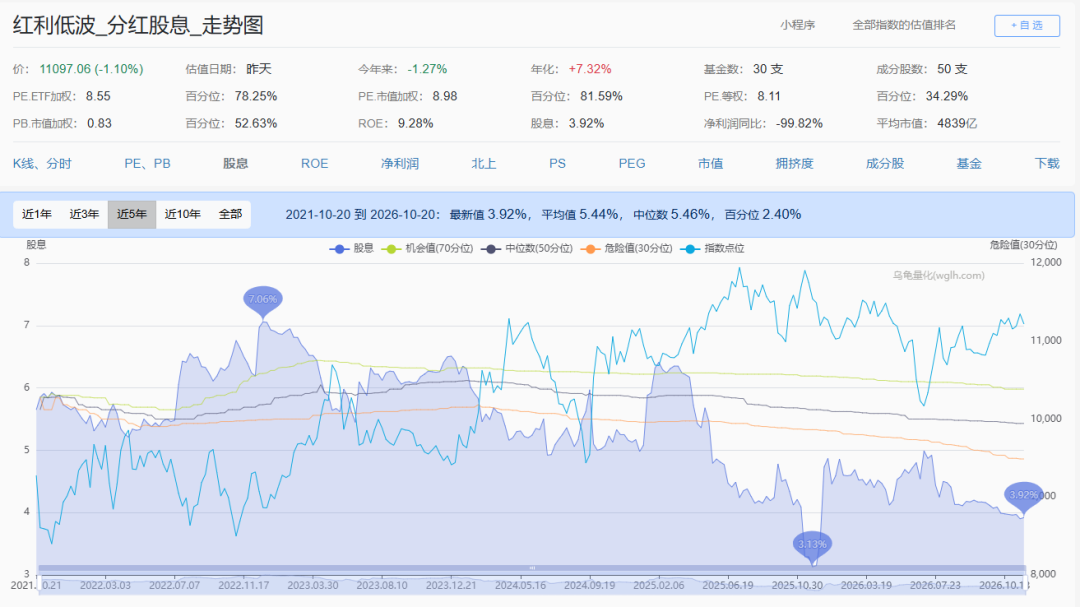Image resolution: width=1080 pixels, height=607 pixels.
Task: Click the price value 11097.06 (-1.10%)
Action: coord(92,69)
